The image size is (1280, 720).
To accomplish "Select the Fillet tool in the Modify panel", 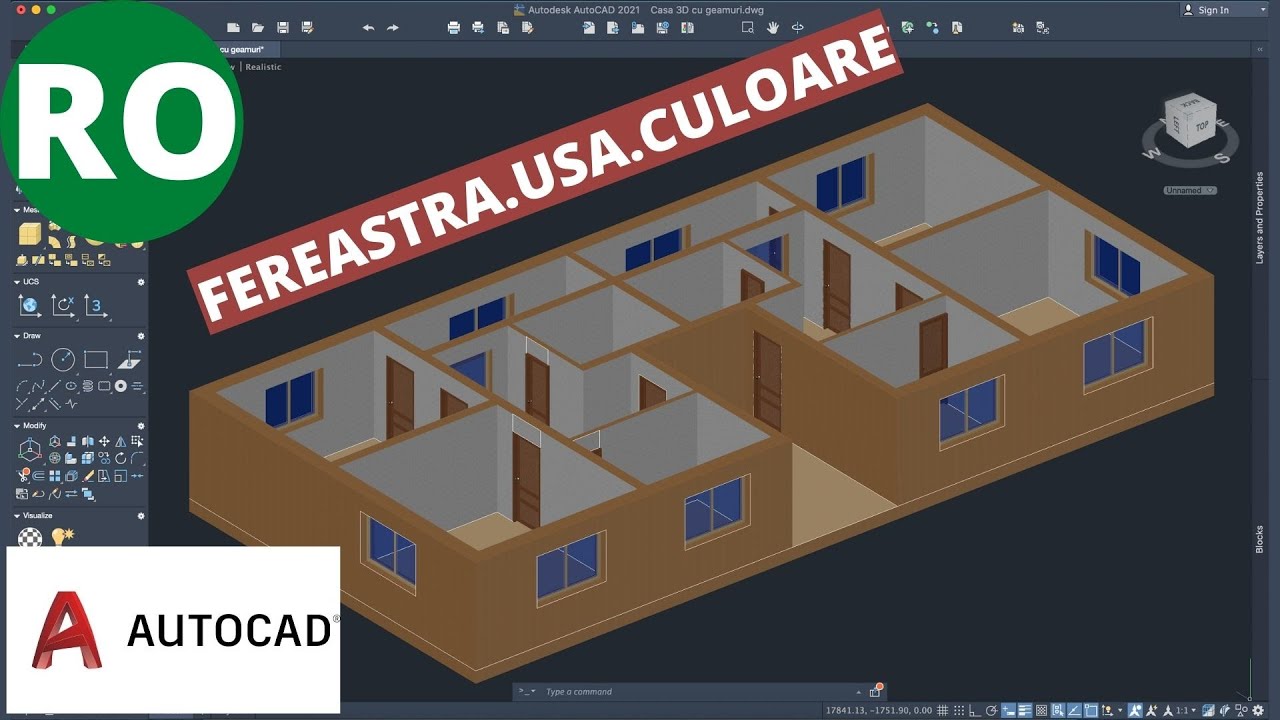I will [137, 459].
